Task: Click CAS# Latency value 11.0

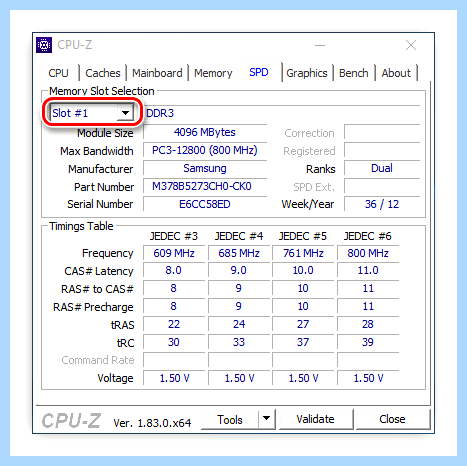Action: click(x=368, y=270)
